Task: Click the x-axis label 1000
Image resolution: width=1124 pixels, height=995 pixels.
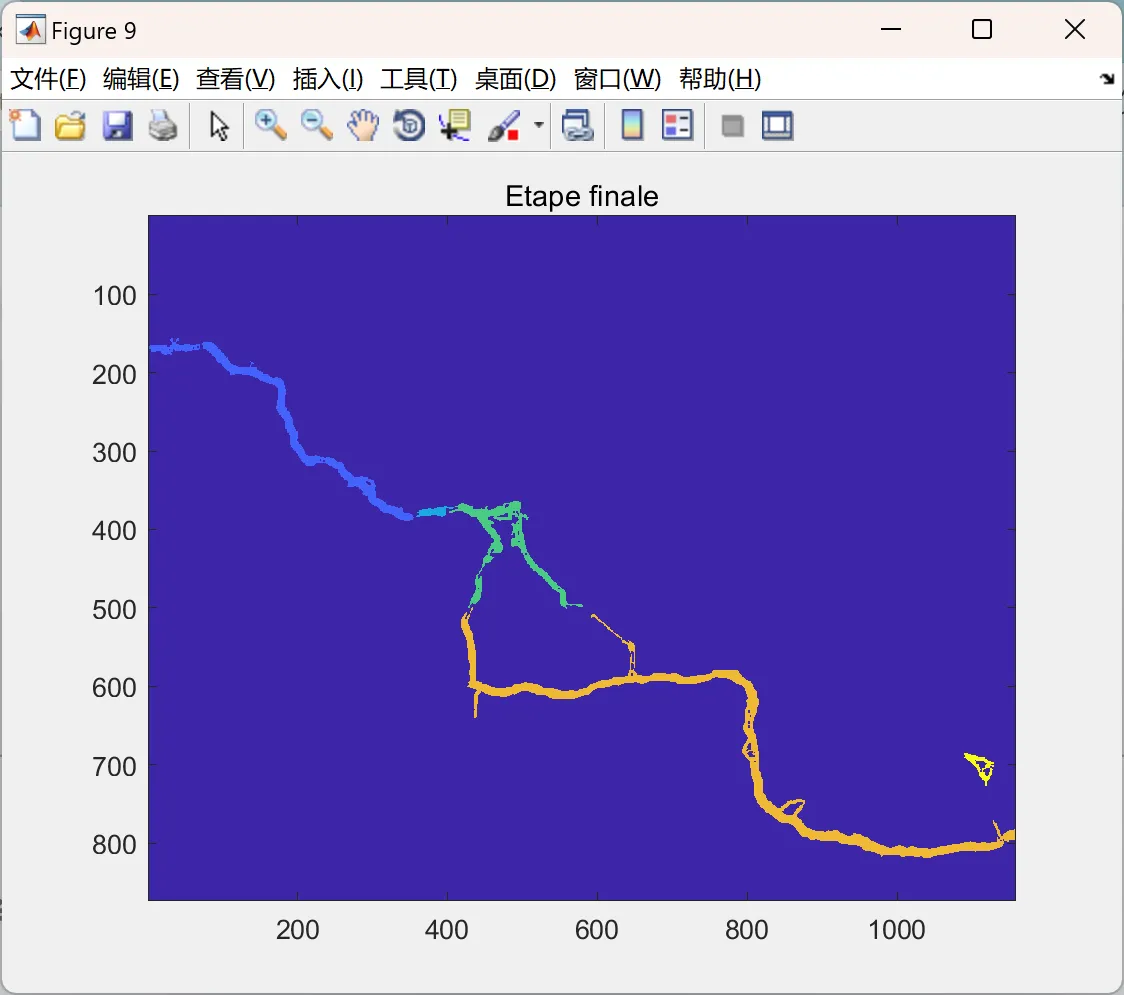Action: (897, 930)
